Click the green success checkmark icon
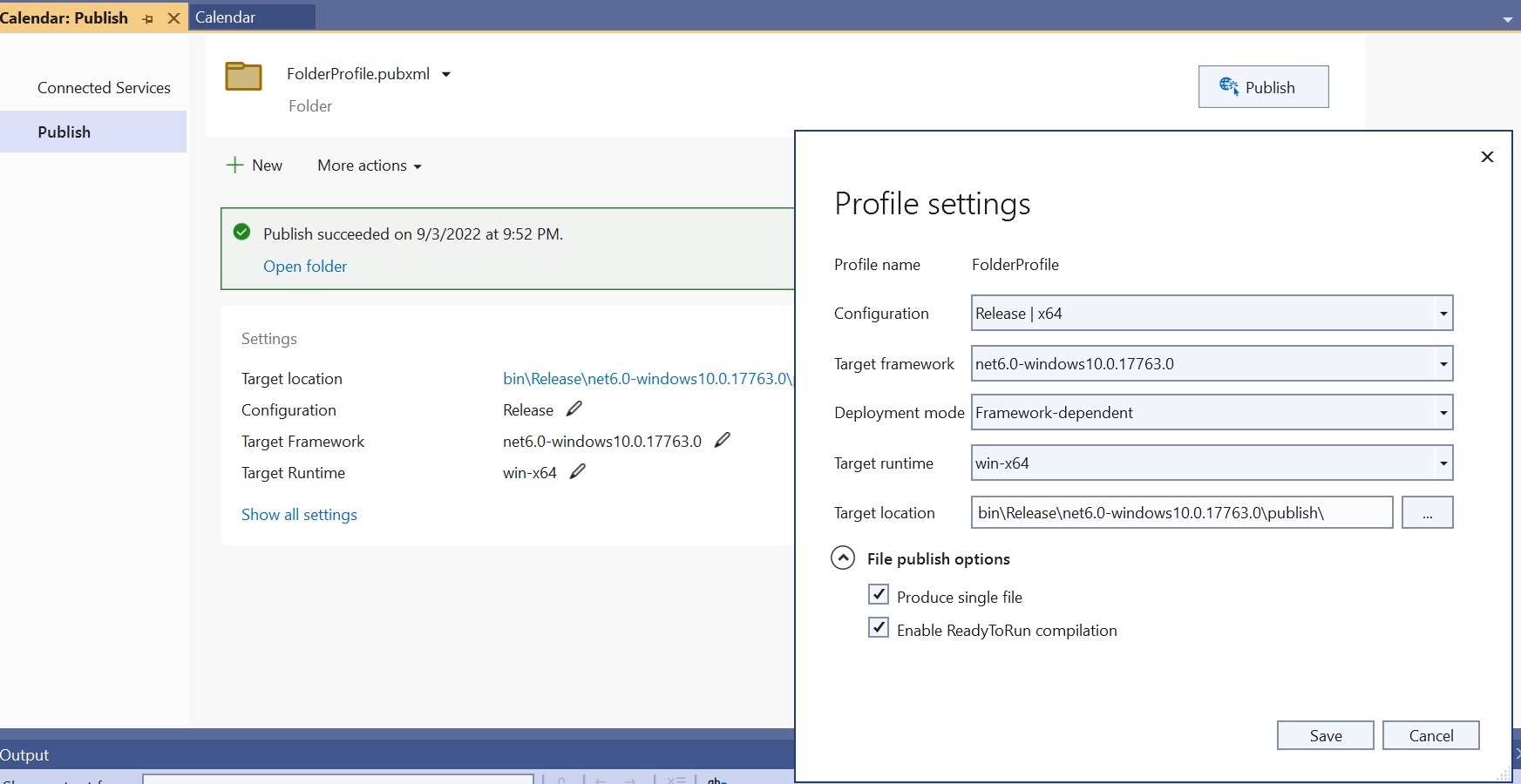1521x784 pixels. [x=241, y=233]
